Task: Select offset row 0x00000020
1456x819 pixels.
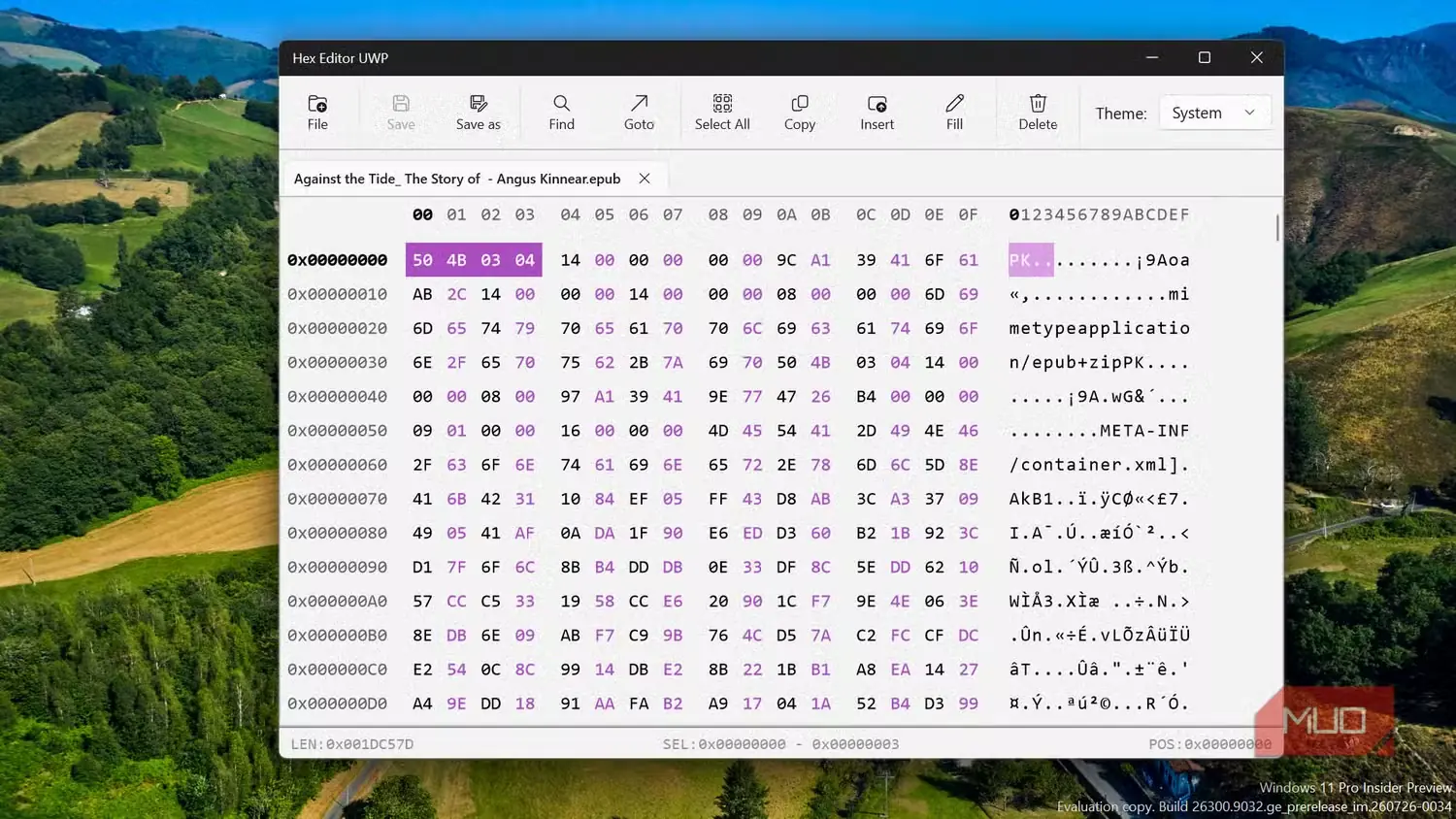Action: [337, 328]
